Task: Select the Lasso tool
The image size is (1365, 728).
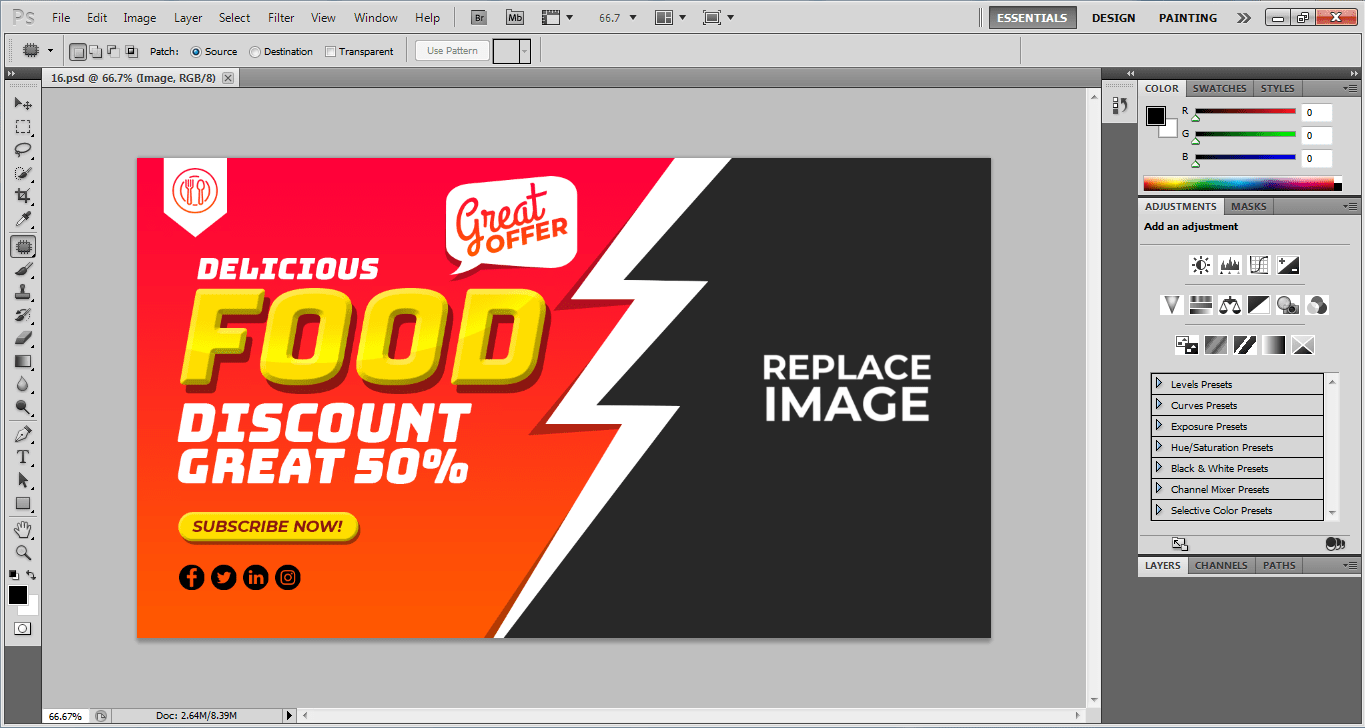Action: tap(22, 150)
